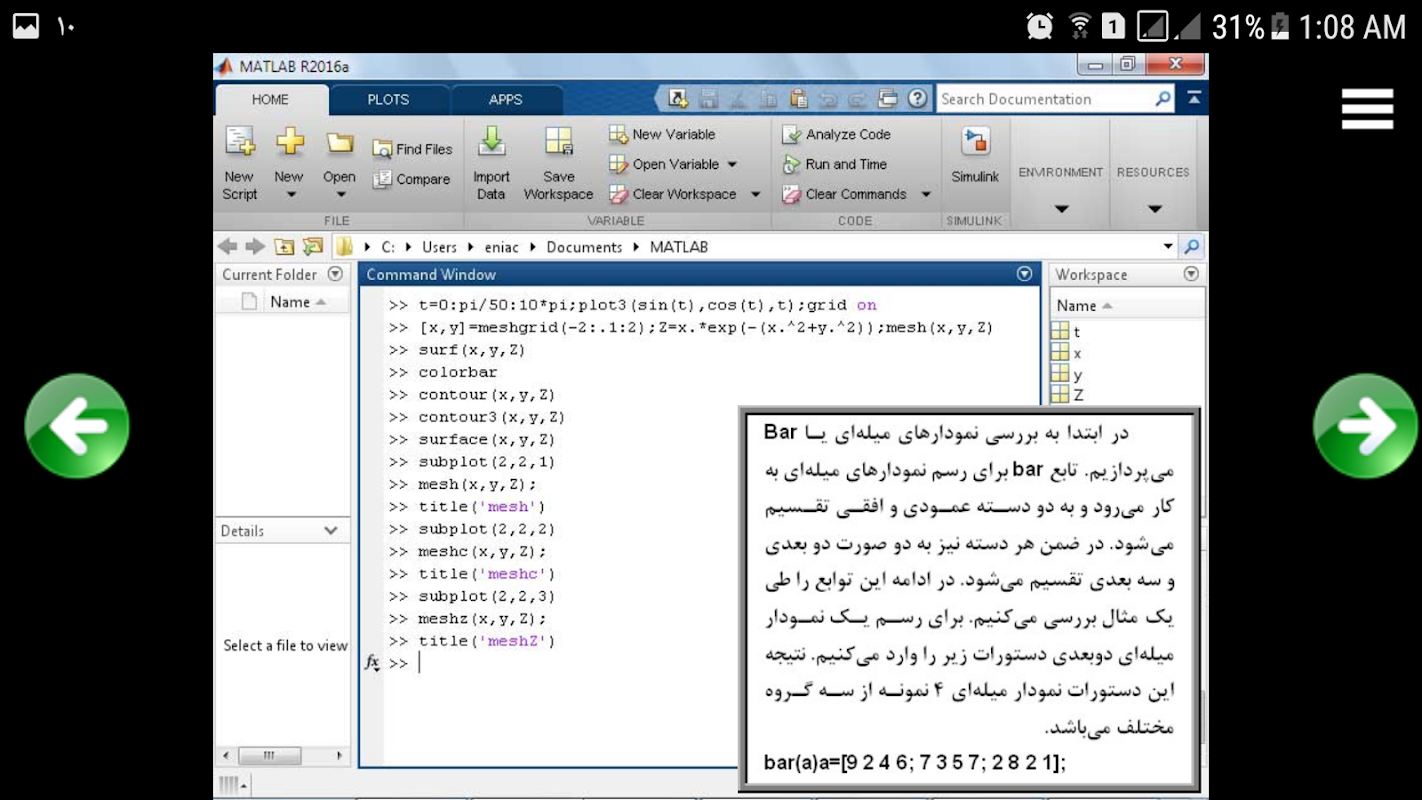1422x800 pixels.
Task: Click the Switch Windows icon in quick access toolbar
Action: [887, 99]
